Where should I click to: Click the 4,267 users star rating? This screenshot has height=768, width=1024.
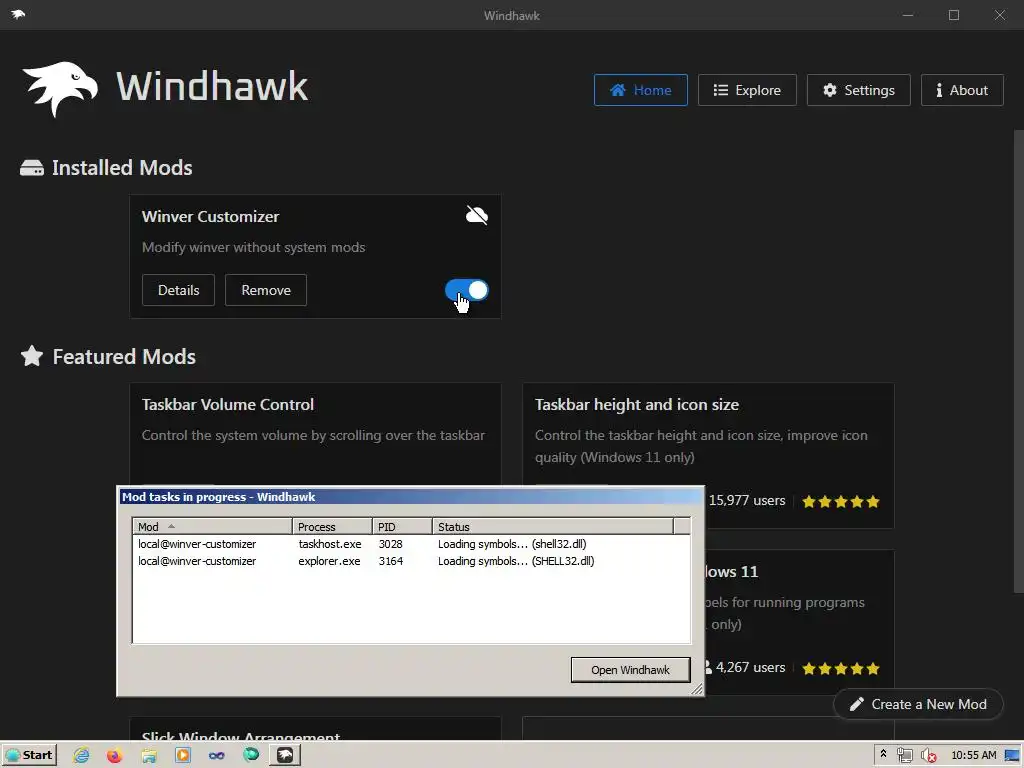pyautogui.click(x=841, y=668)
